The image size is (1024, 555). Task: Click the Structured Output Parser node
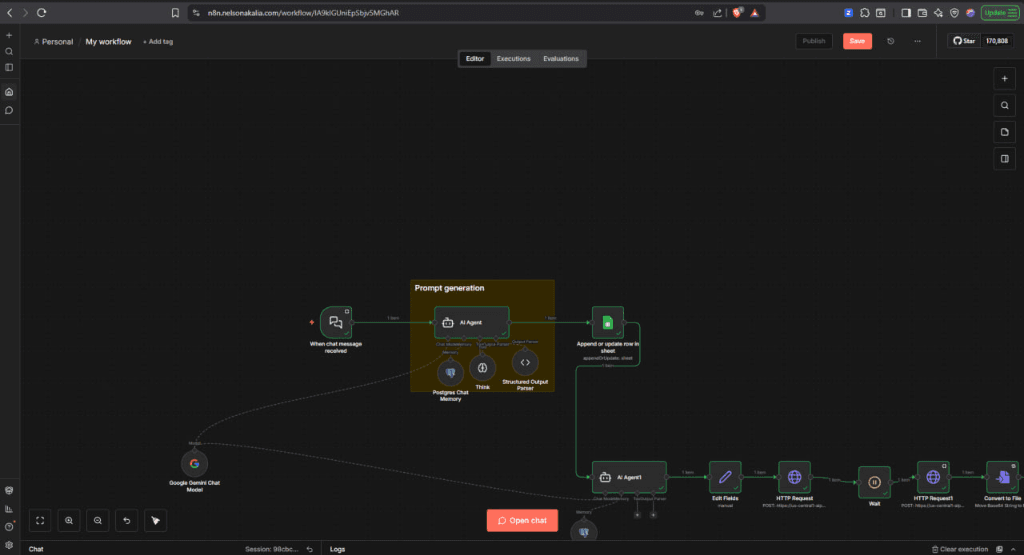click(526, 362)
